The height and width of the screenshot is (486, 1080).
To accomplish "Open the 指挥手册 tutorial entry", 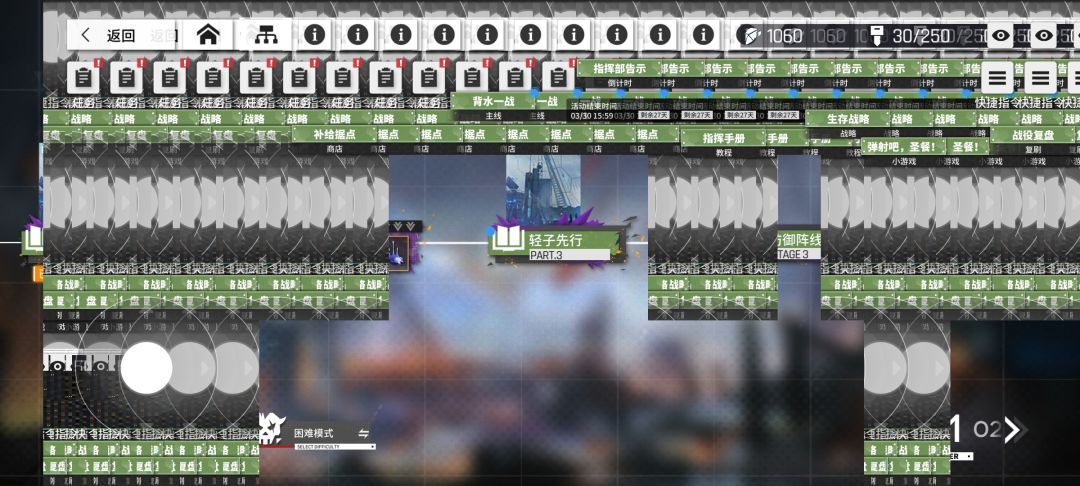I will 723,138.
